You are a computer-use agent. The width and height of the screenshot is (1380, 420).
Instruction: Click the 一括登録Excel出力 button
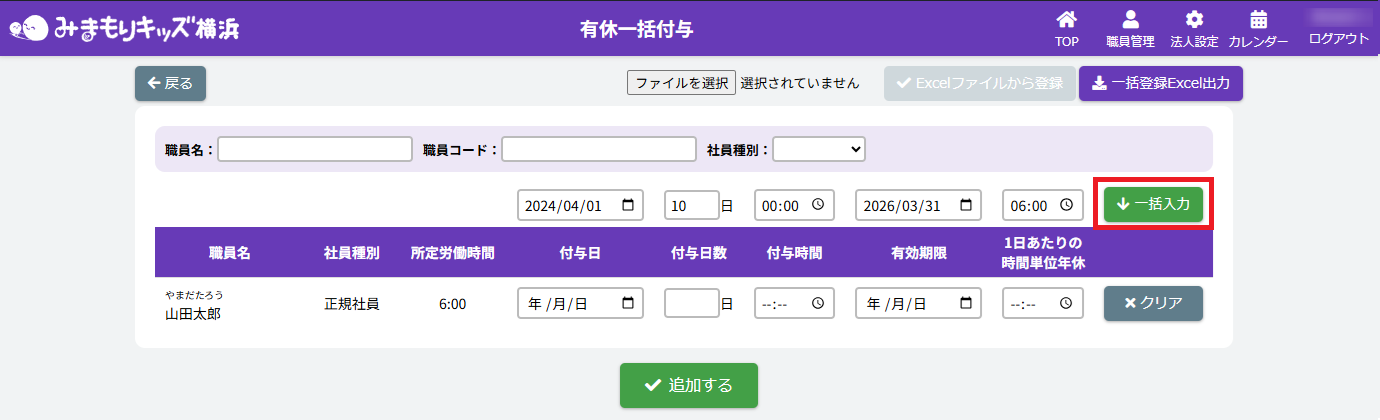[x=1160, y=84]
